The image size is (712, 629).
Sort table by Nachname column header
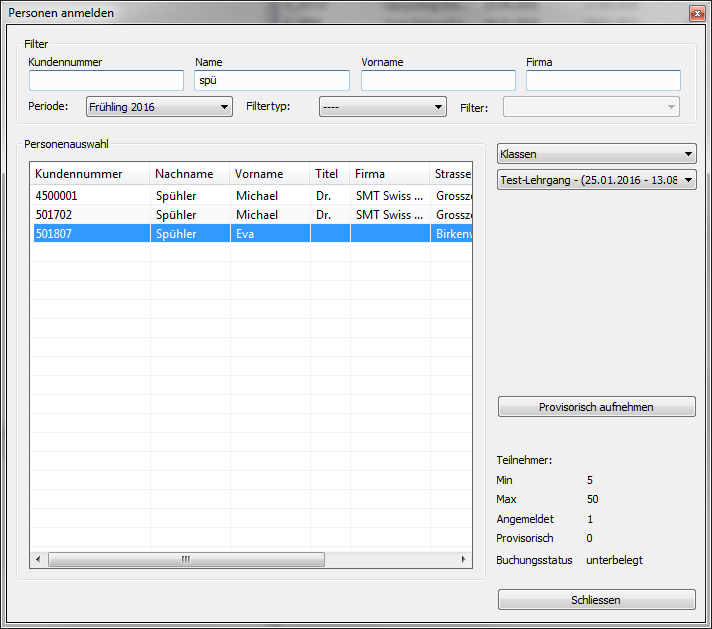(x=190, y=174)
